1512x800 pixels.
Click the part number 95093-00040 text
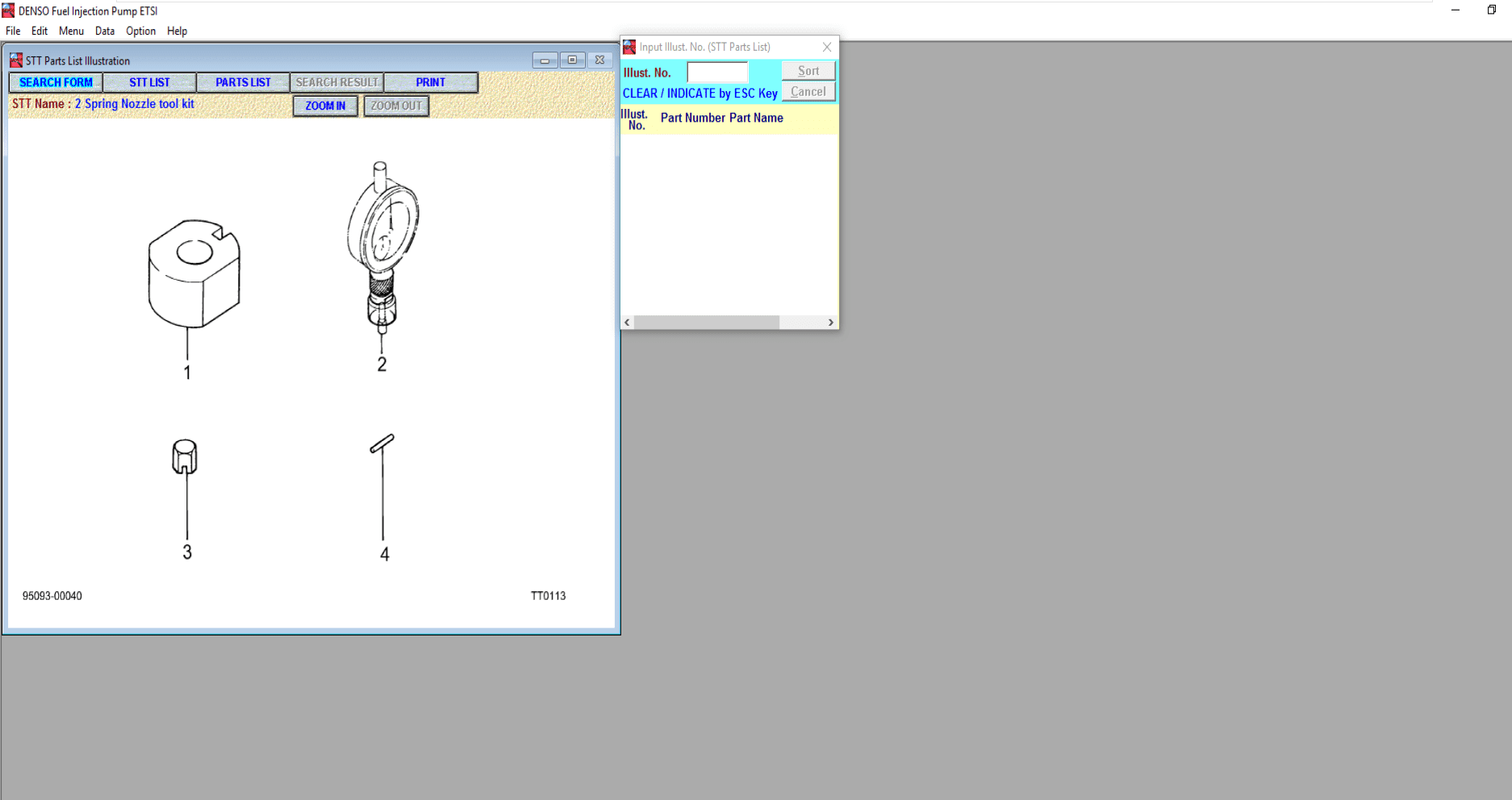coord(52,596)
